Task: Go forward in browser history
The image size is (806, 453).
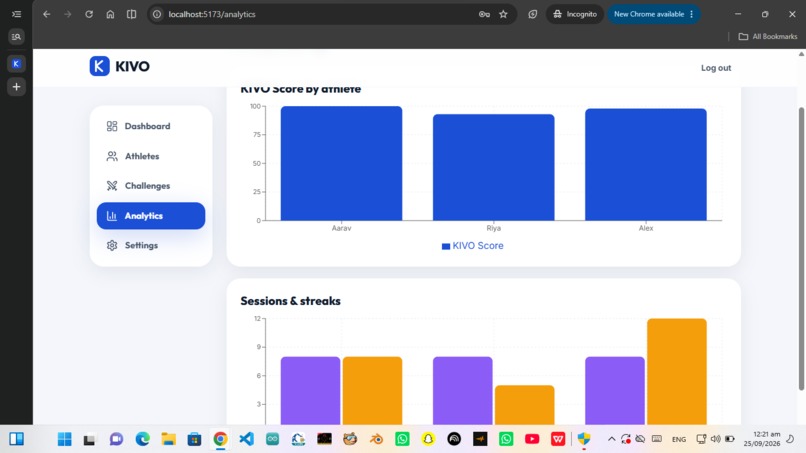Action: click(x=68, y=14)
